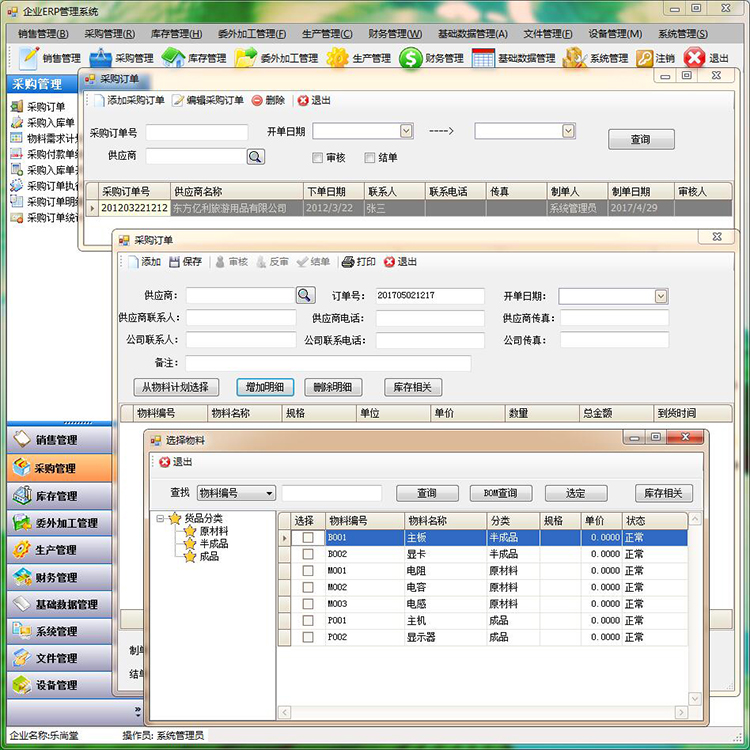Open 基础数据管理 calendar toolbar icon

(x=483, y=58)
